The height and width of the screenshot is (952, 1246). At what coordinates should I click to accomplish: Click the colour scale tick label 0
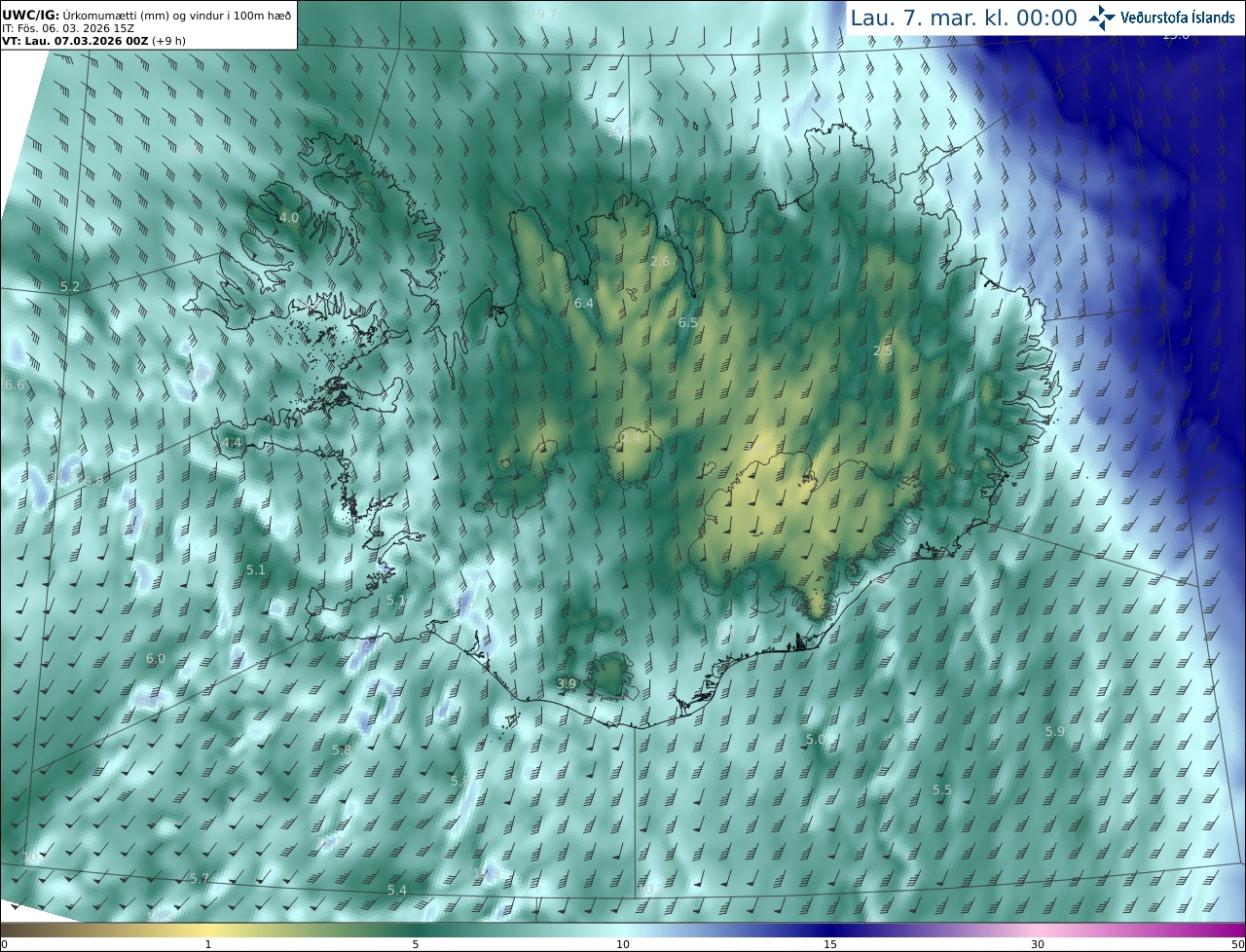tap(4, 944)
